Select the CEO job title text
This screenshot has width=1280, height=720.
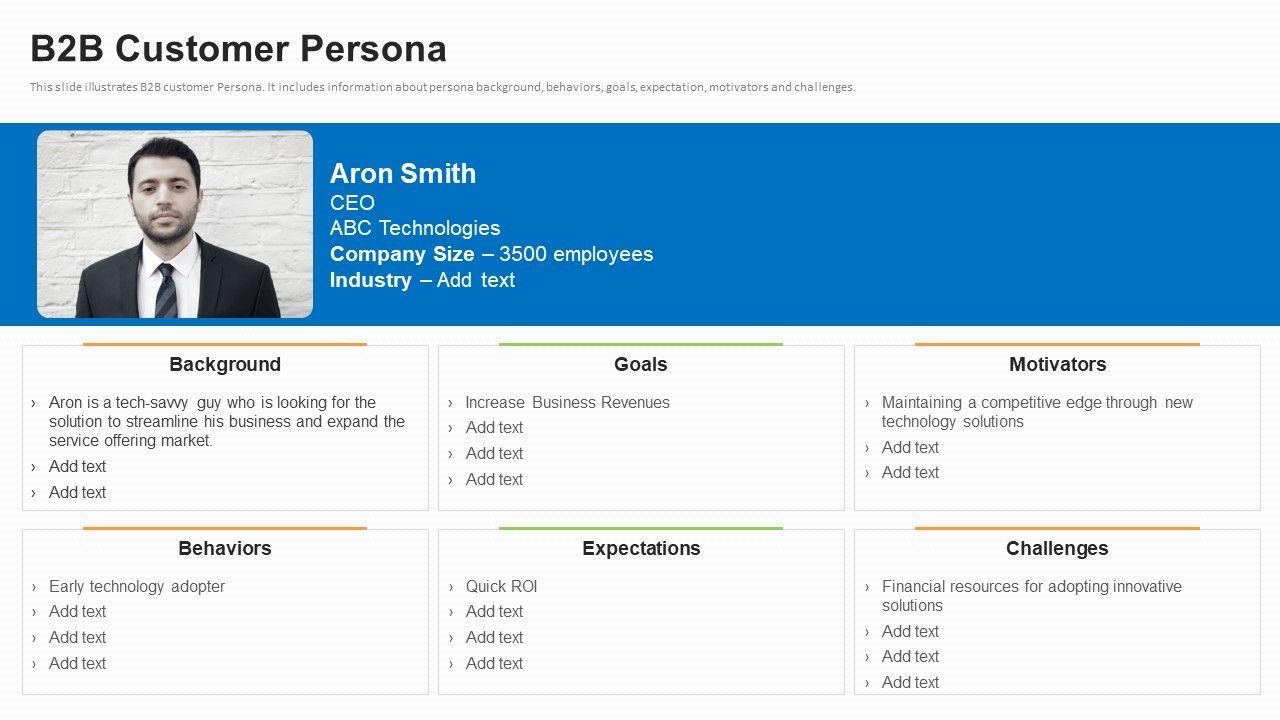click(352, 203)
